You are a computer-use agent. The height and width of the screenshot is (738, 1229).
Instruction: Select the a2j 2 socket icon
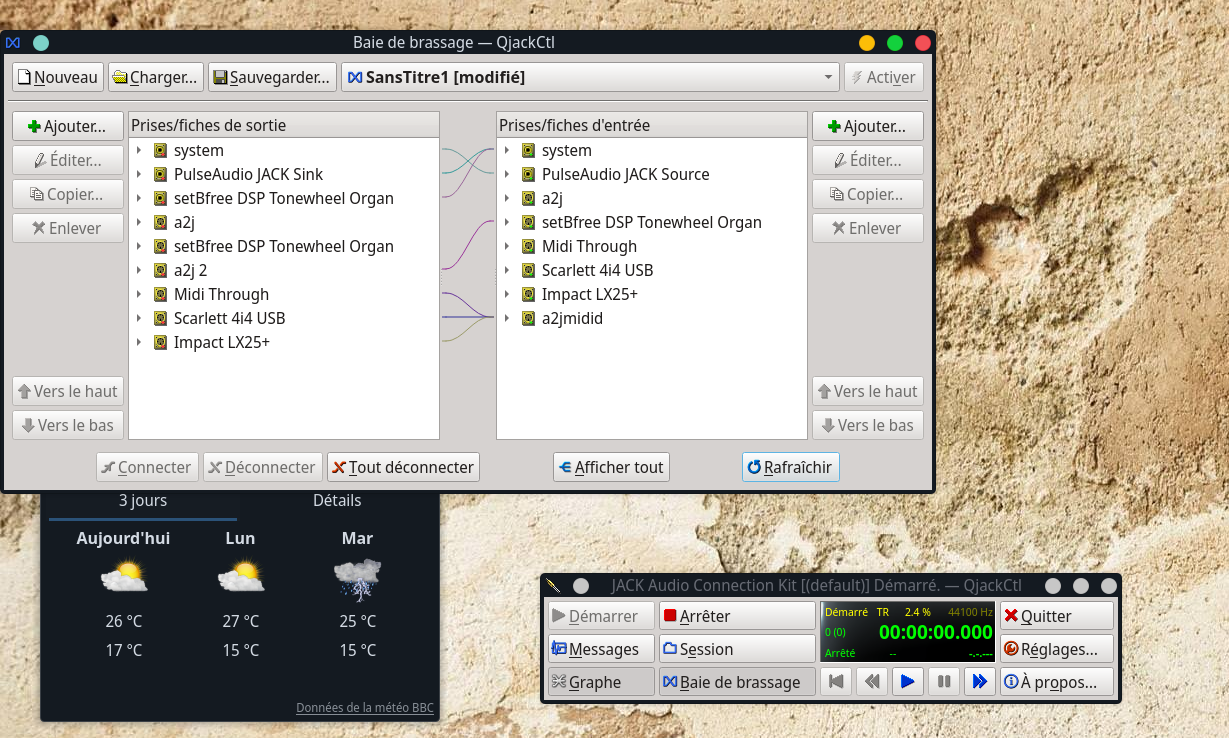pyautogui.click(x=160, y=270)
